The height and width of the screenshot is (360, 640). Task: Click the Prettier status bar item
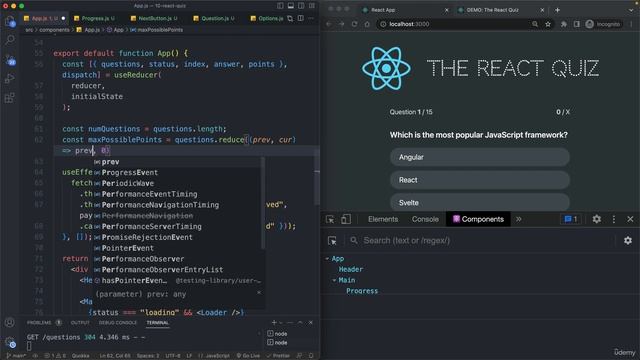(278, 356)
